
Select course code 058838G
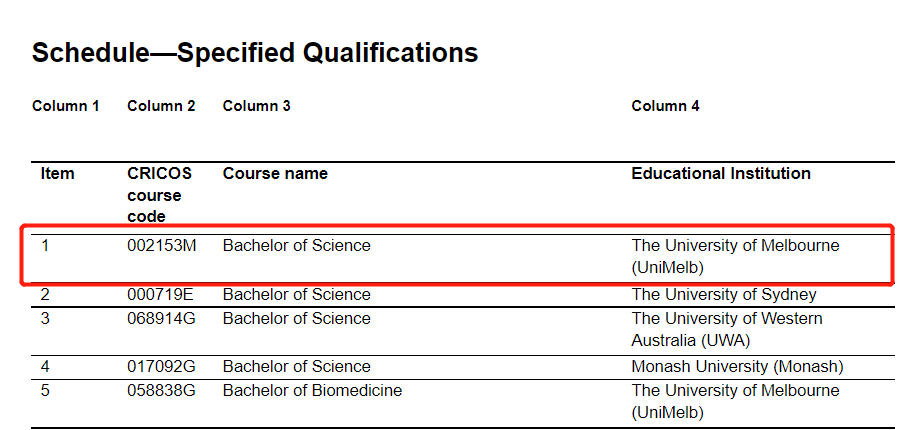pos(162,391)
